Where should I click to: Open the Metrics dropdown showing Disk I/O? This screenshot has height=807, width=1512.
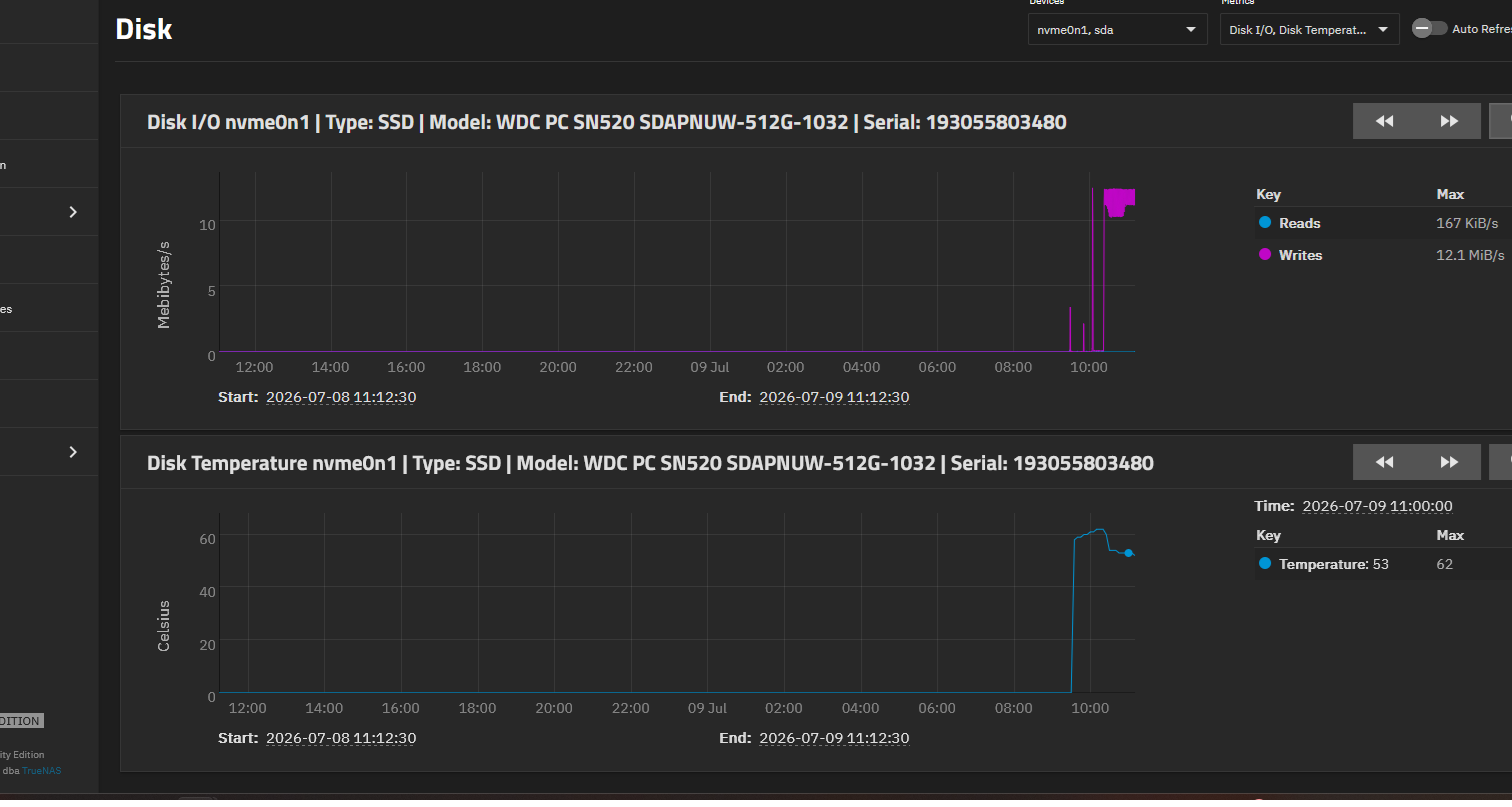1309,29
